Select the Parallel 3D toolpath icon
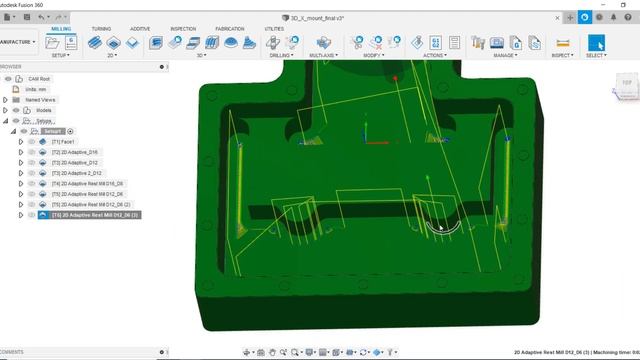The image size is (640, 360). click(193, 43)
